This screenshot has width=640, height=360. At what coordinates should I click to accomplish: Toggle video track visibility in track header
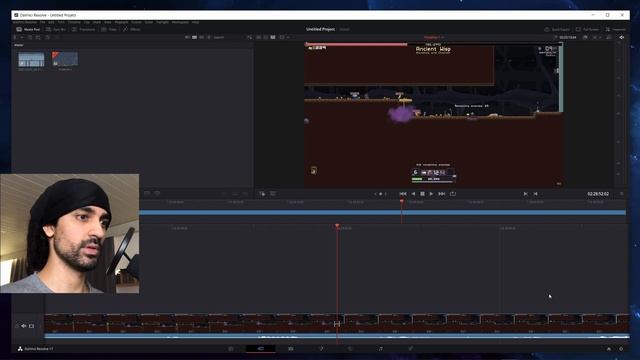click(31, 326)
